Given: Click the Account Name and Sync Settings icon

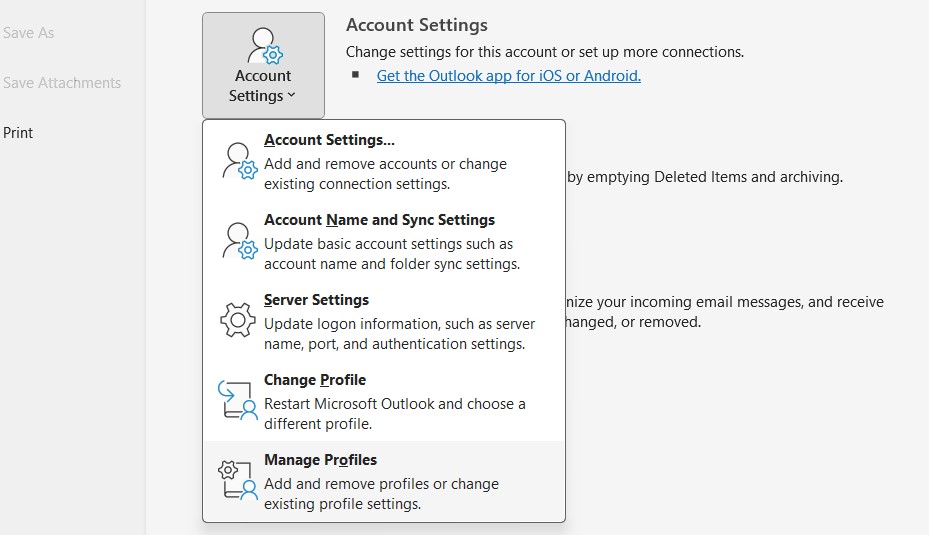Looking at the screenshot, I should pos(239,241).
